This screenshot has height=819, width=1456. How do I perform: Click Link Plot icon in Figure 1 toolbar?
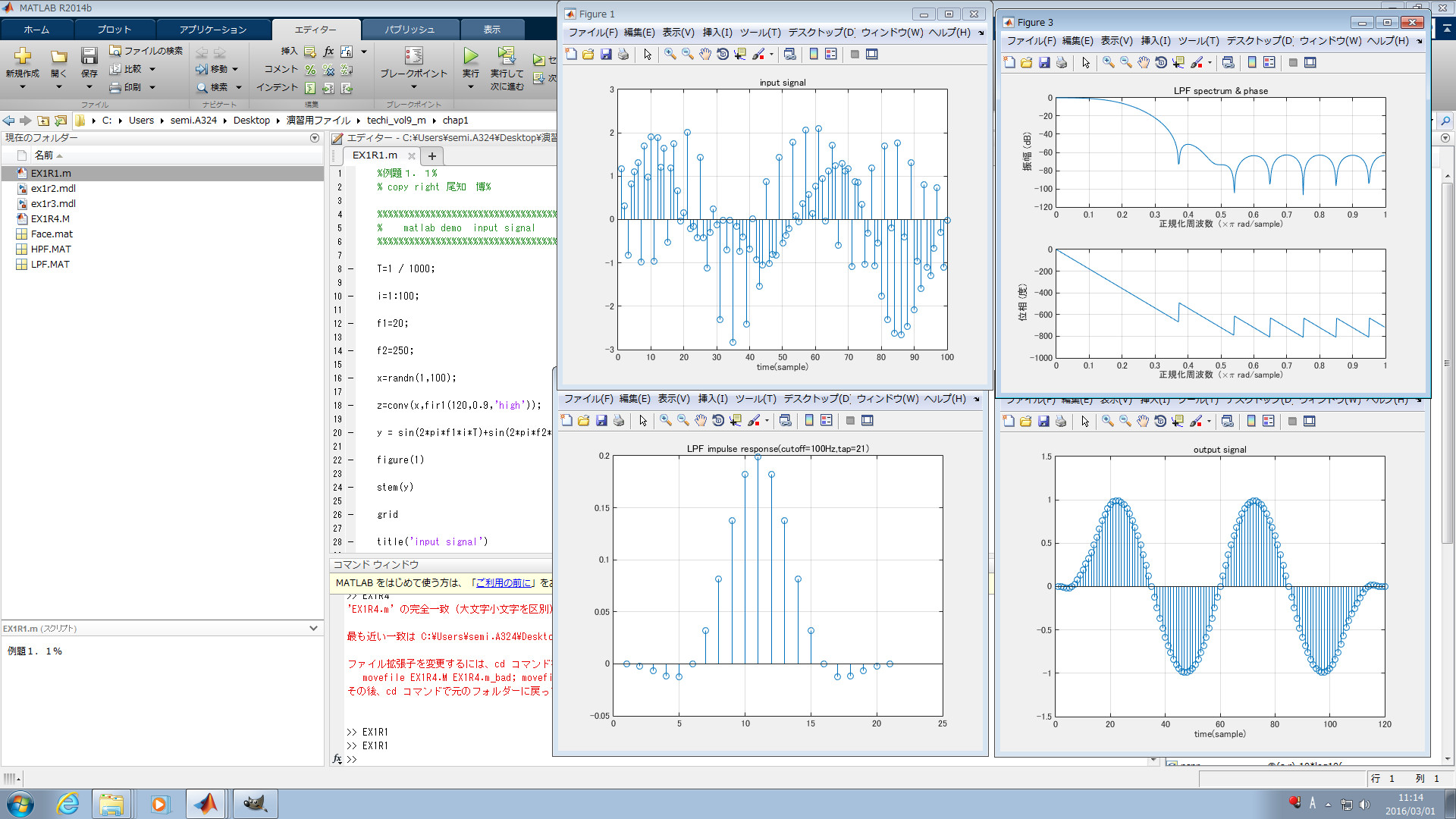(x=789, y=54)
